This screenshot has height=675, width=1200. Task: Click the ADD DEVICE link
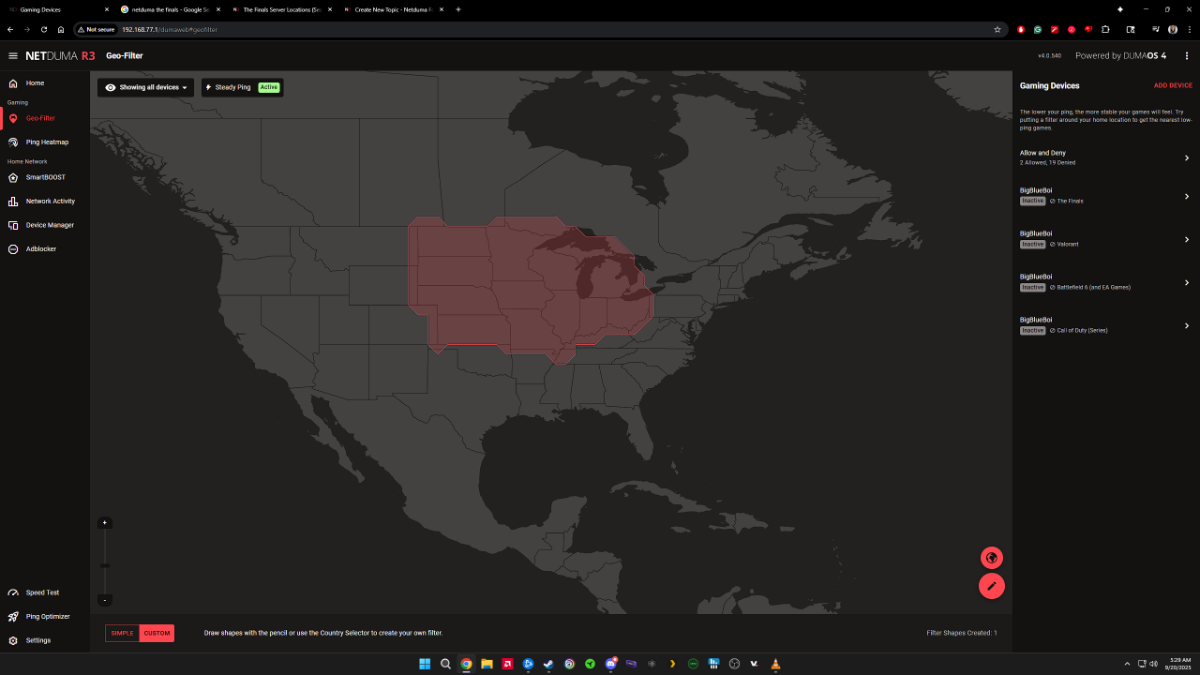pos(1173,86)
